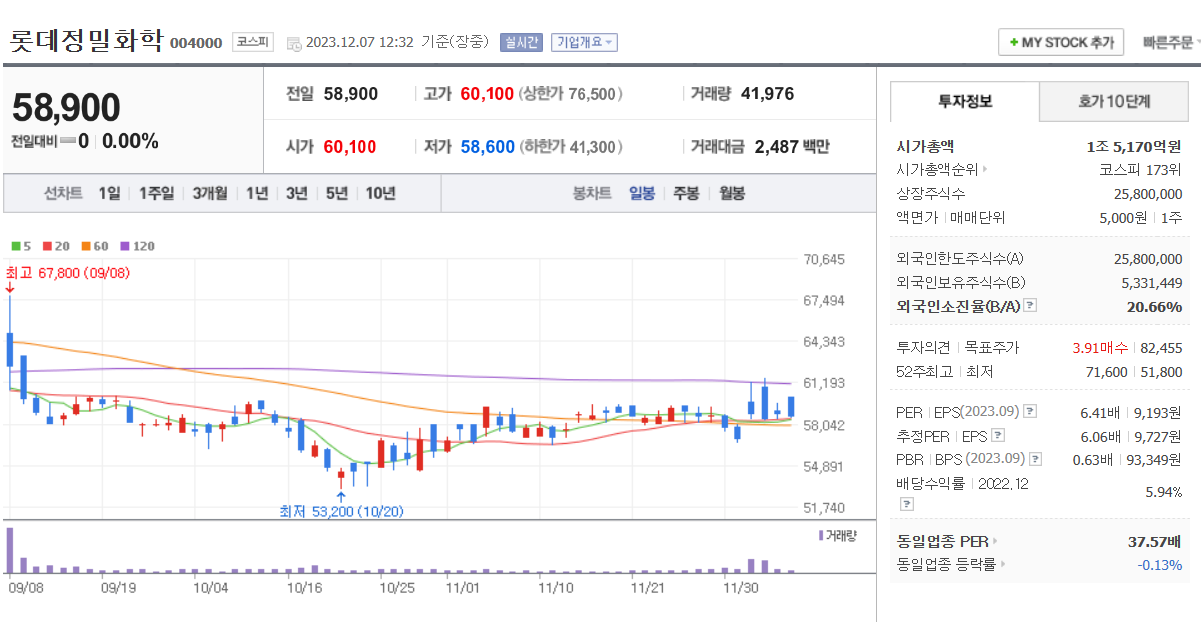Select the 1일 line chart period
This screenshot has height=622, width=1201.
(x=109, y=194)
